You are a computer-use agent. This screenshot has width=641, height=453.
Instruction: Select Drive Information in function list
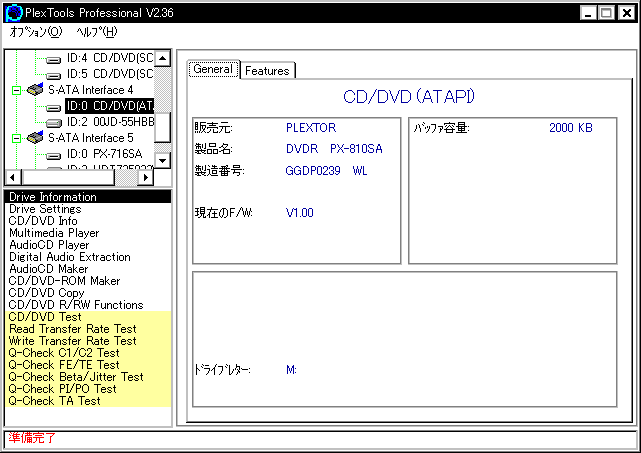coord(88,197)
